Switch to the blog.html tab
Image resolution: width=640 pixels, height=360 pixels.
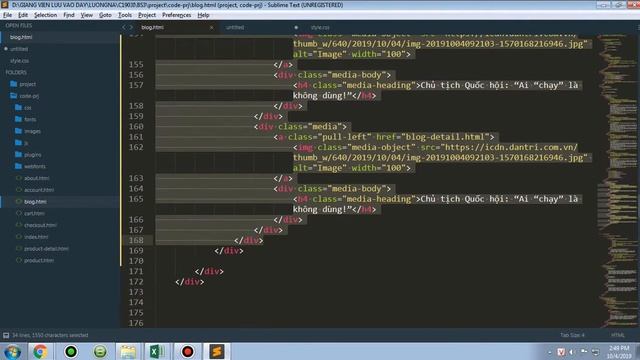[176, 27]
